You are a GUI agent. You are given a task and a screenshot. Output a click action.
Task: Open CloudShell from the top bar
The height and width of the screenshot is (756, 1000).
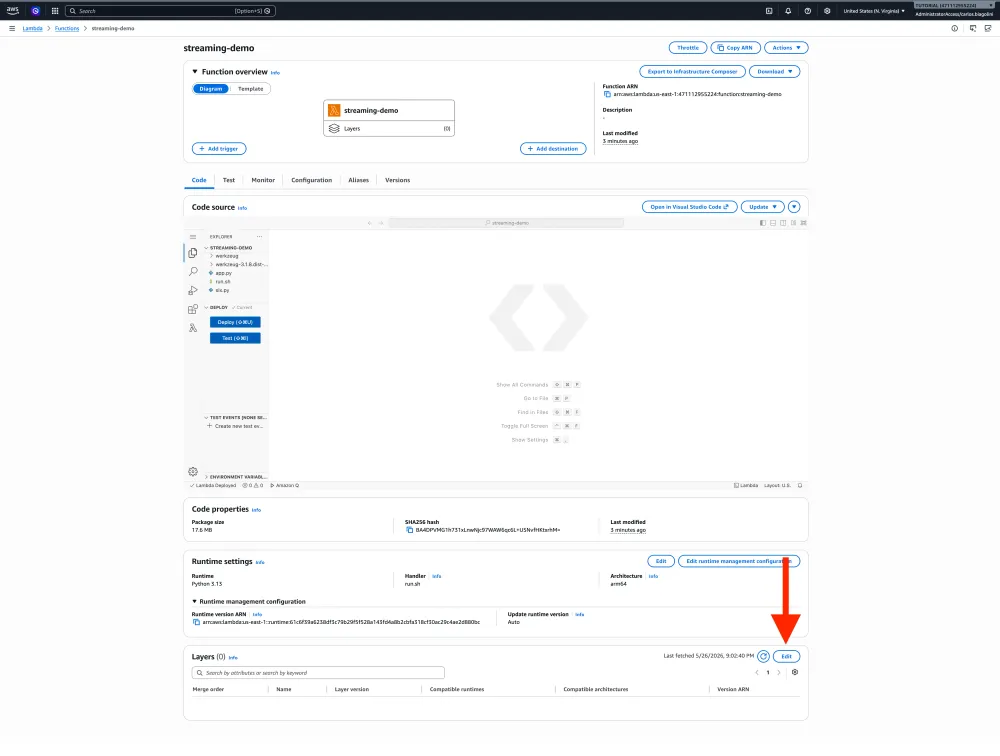point(769,11)
